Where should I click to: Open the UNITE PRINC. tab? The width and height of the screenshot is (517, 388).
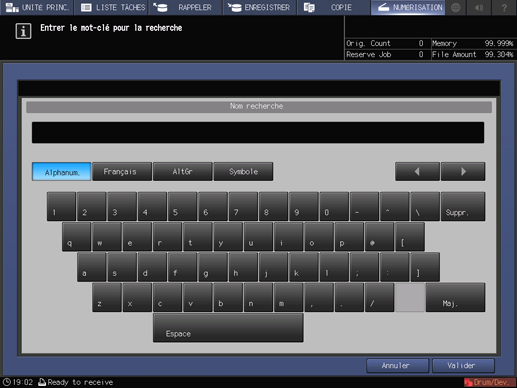37,7
